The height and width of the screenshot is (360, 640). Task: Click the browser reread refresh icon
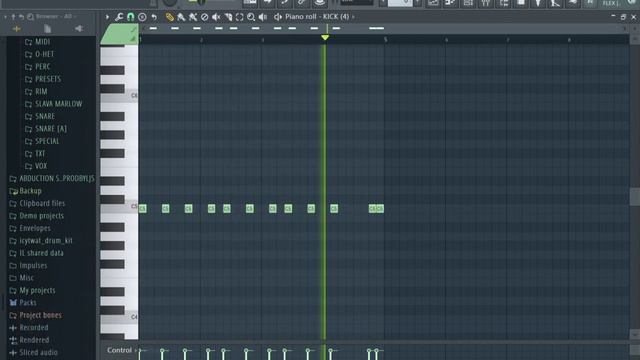click(21, 17)
